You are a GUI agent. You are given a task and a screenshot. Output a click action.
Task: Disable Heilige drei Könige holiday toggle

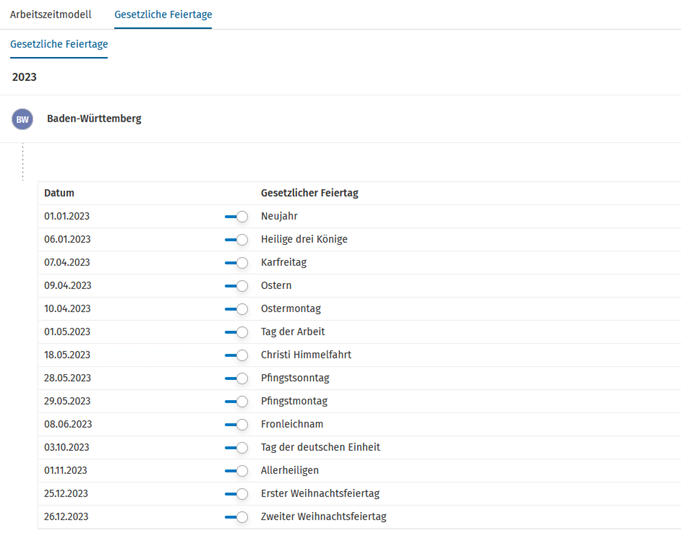[236, 240]
